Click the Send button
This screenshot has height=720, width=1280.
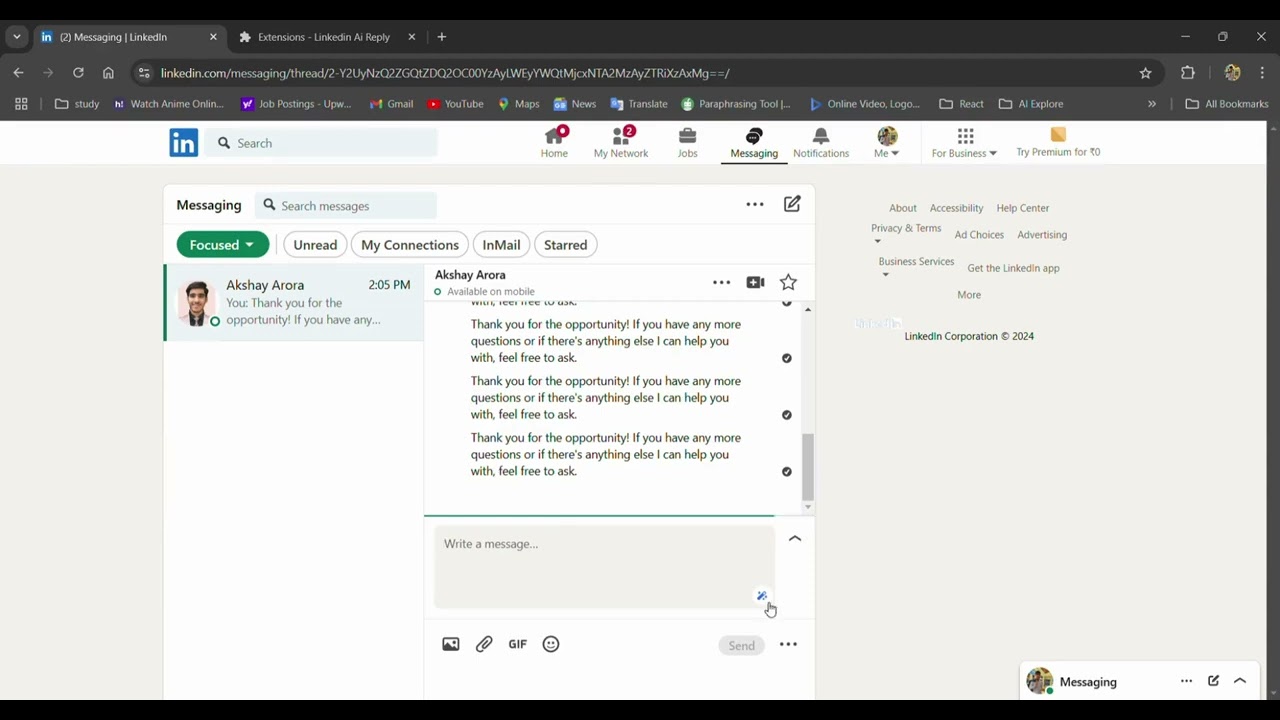pyautogui.click(x=741, y=645)
